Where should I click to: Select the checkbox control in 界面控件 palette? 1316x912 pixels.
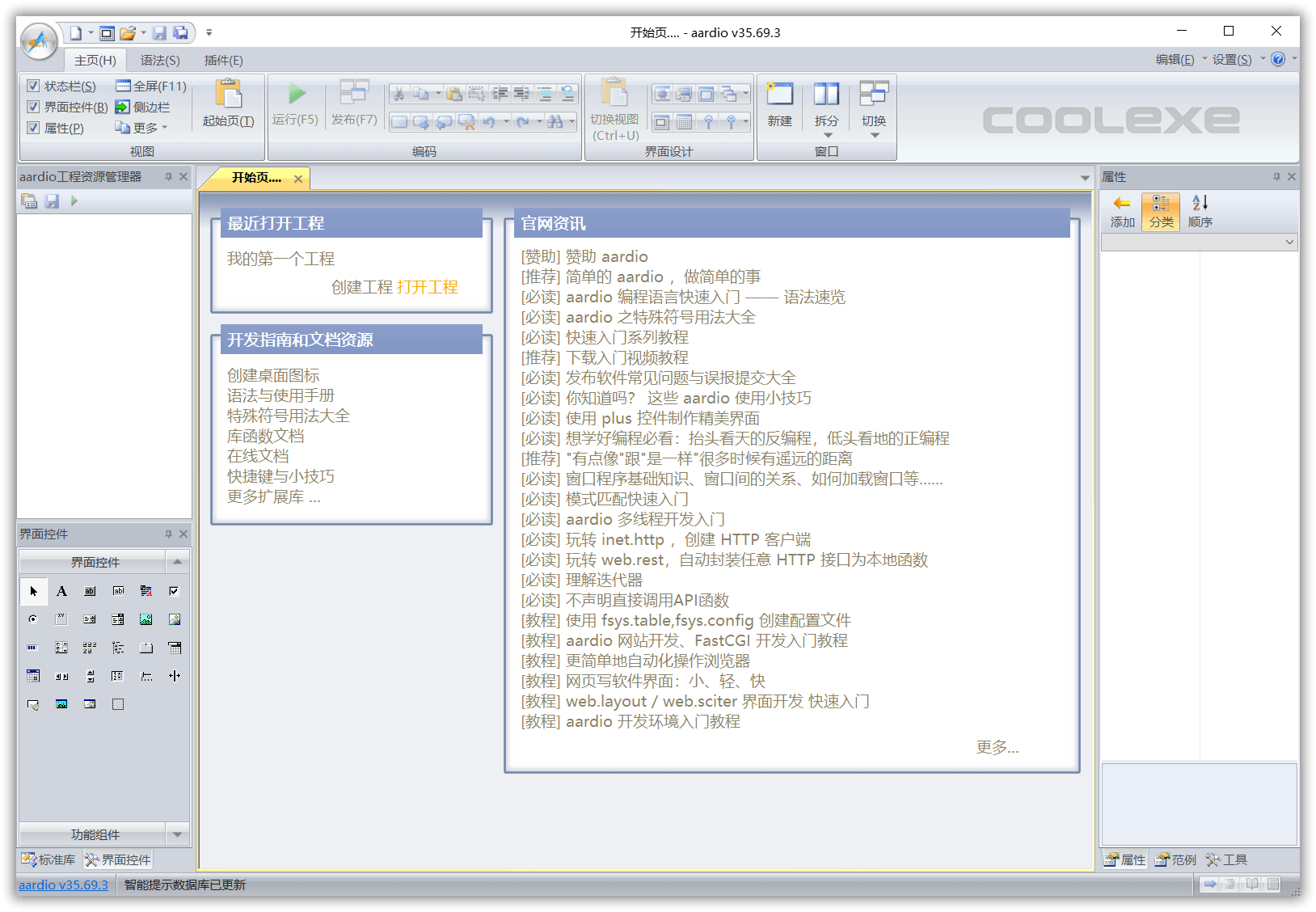[174, 591]
